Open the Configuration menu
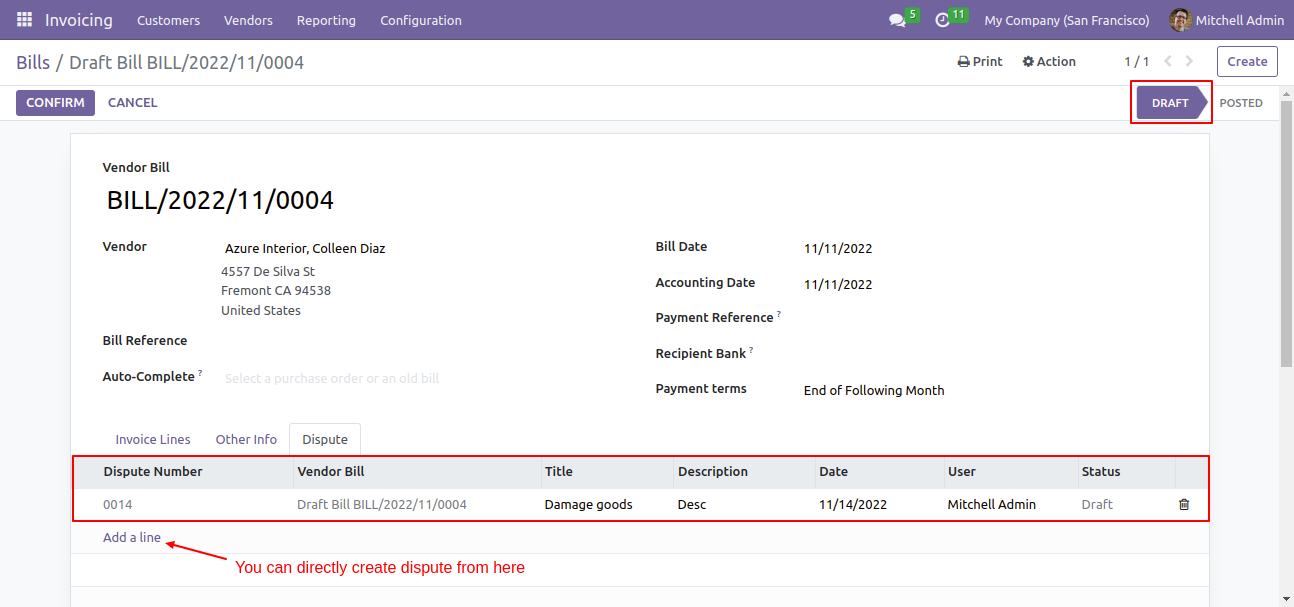The image size is (1294, 607). pos(421,20)
